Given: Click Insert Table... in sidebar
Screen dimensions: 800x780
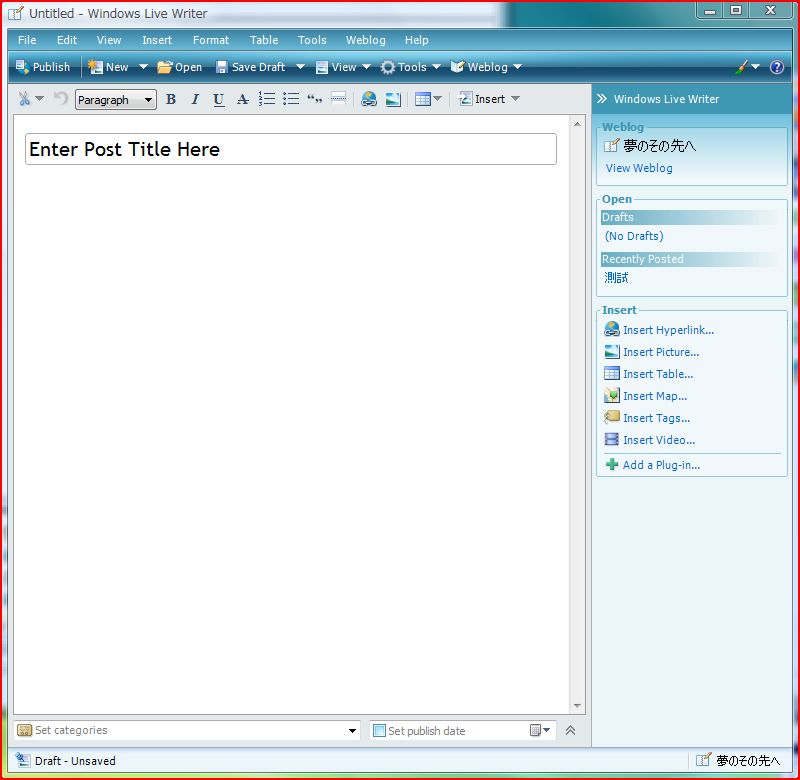Looking at the screenshot, I should (x=658, y=374).
